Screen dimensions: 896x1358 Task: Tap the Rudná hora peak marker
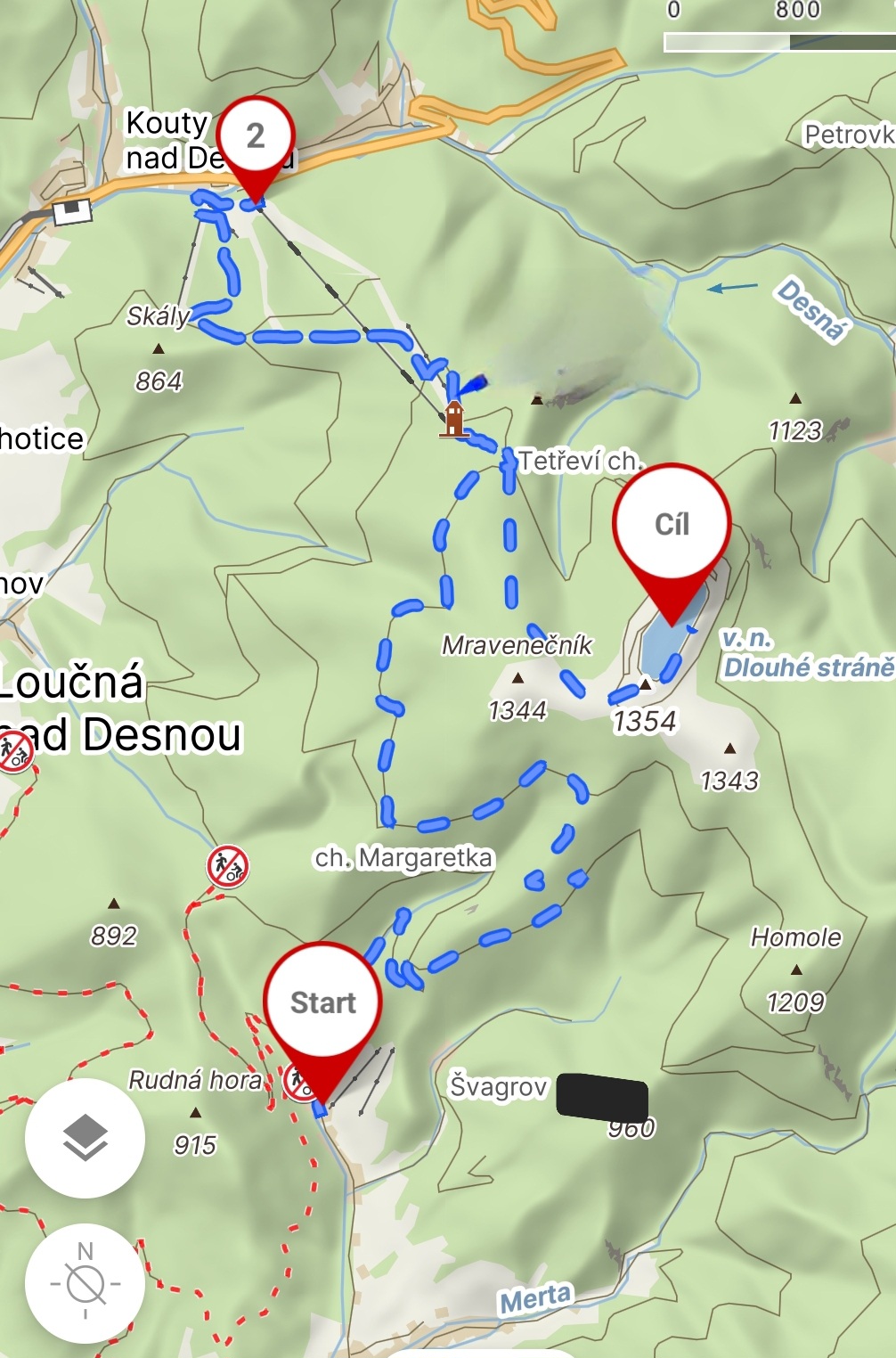(195, 1112)
